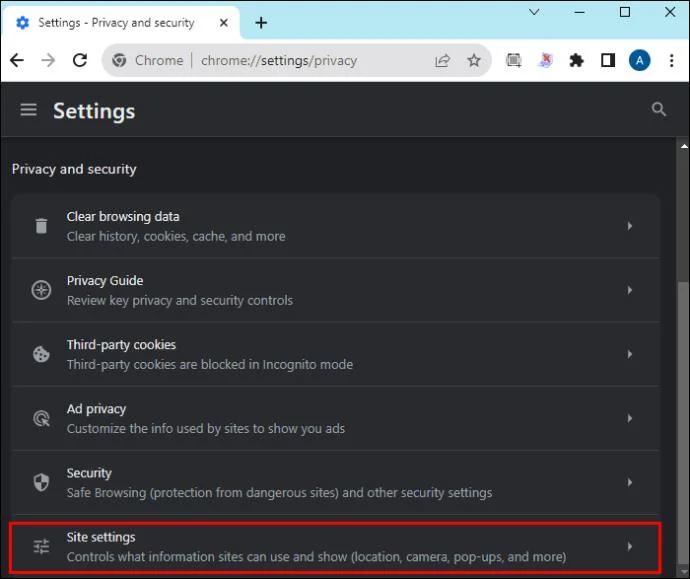Expand the Privacy Guide row arrow
The height and width of the screenshot is (579, 690).
click(x=630, y=290)
